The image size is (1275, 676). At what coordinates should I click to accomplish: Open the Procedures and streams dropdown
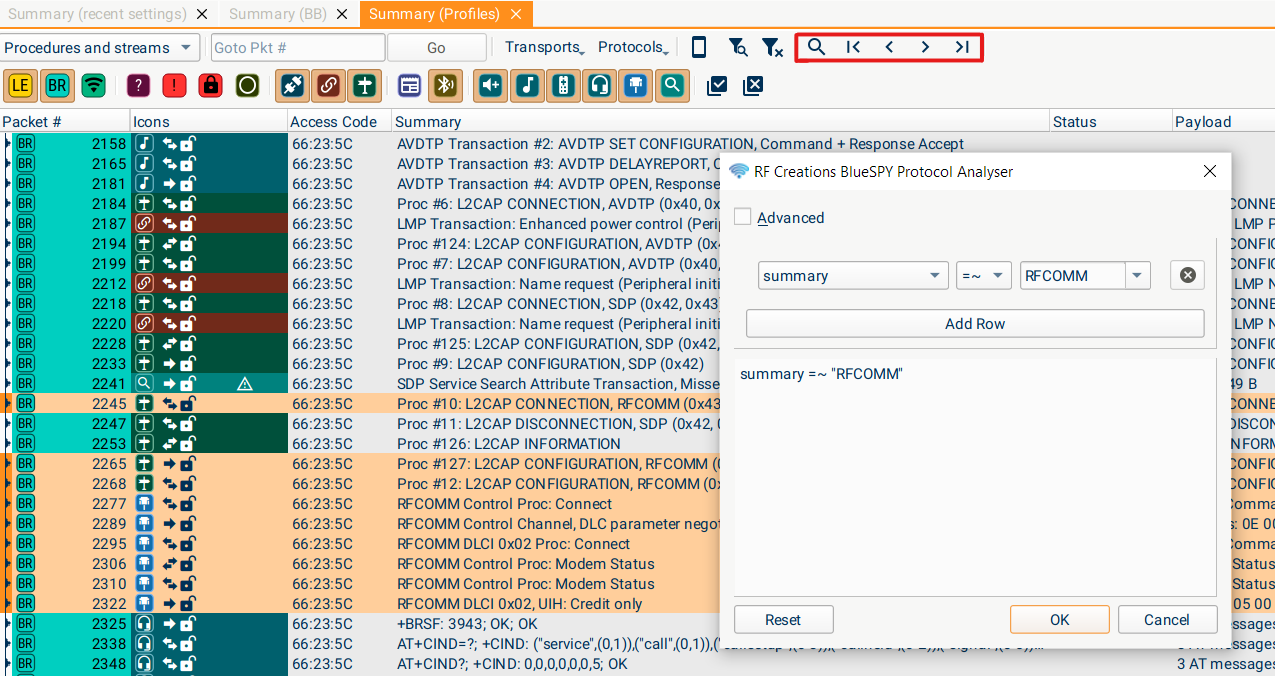(x=100, y=48)
